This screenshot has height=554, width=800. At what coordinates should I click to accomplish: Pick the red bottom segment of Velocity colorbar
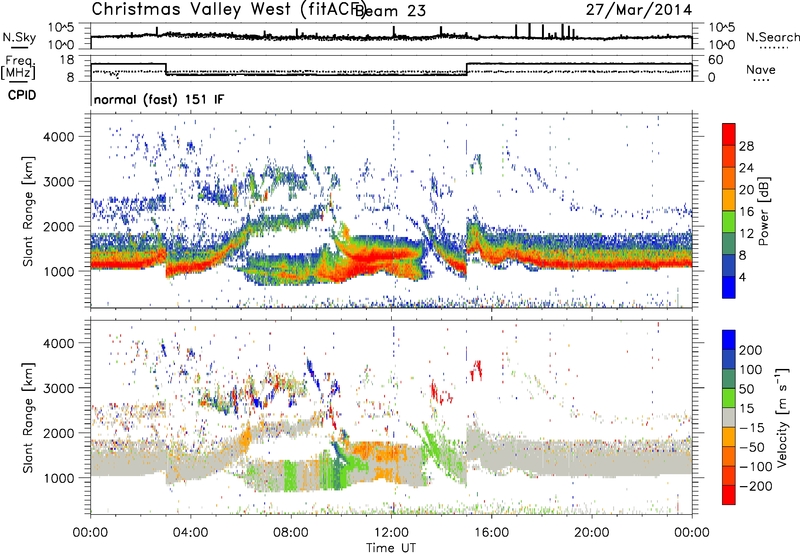[x=729, y=495]
